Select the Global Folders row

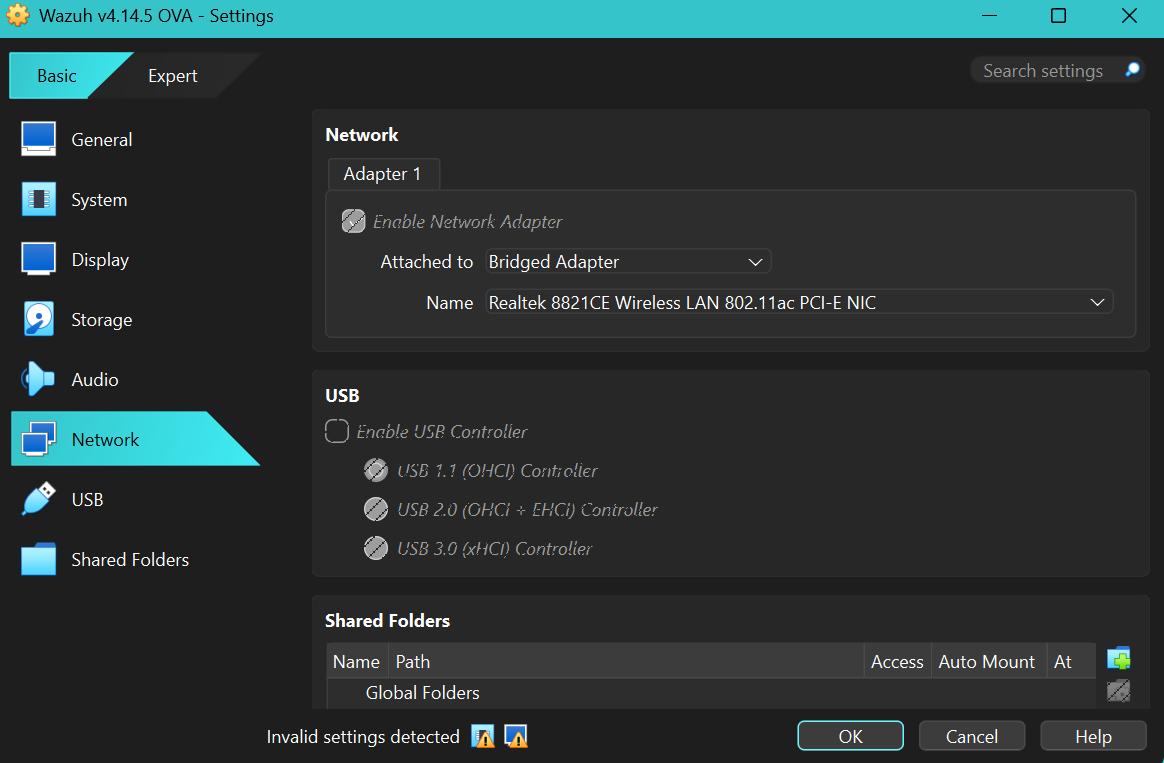click(711, 692)
